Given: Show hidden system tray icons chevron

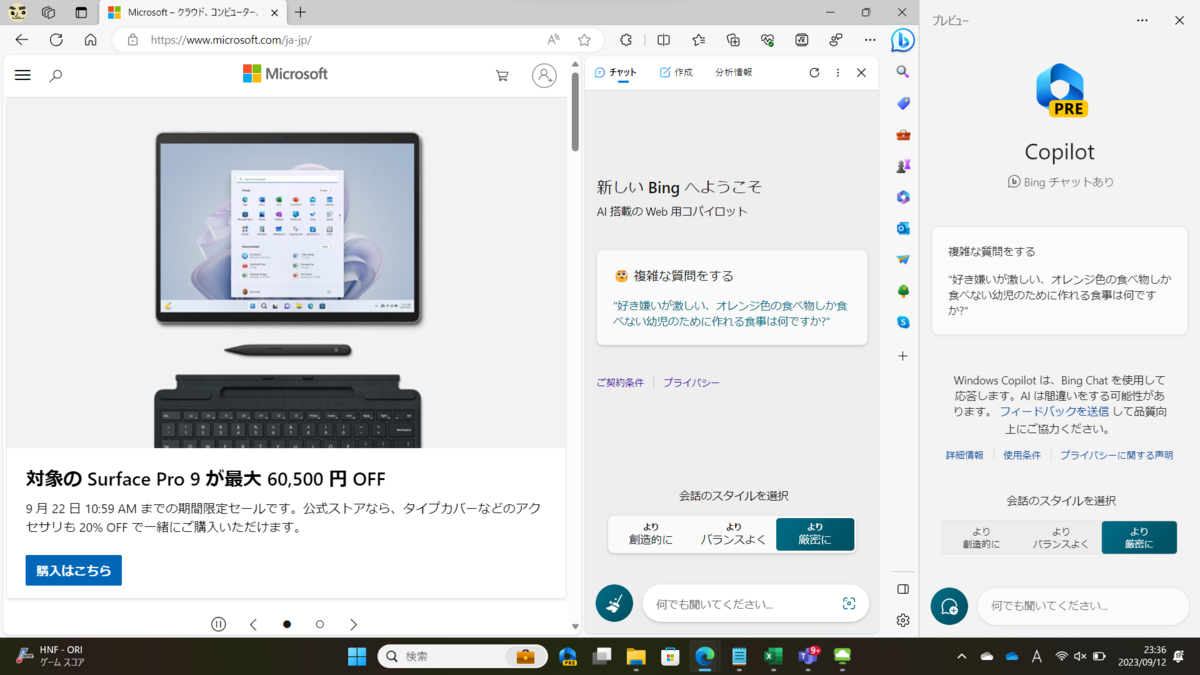Looking at the screenshot, I should (x=962, y=656).
